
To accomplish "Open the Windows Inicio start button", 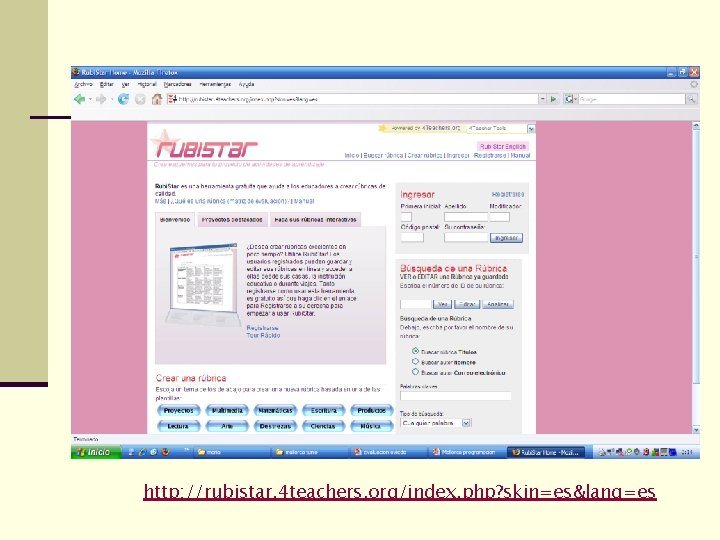I will click(95, 452).
